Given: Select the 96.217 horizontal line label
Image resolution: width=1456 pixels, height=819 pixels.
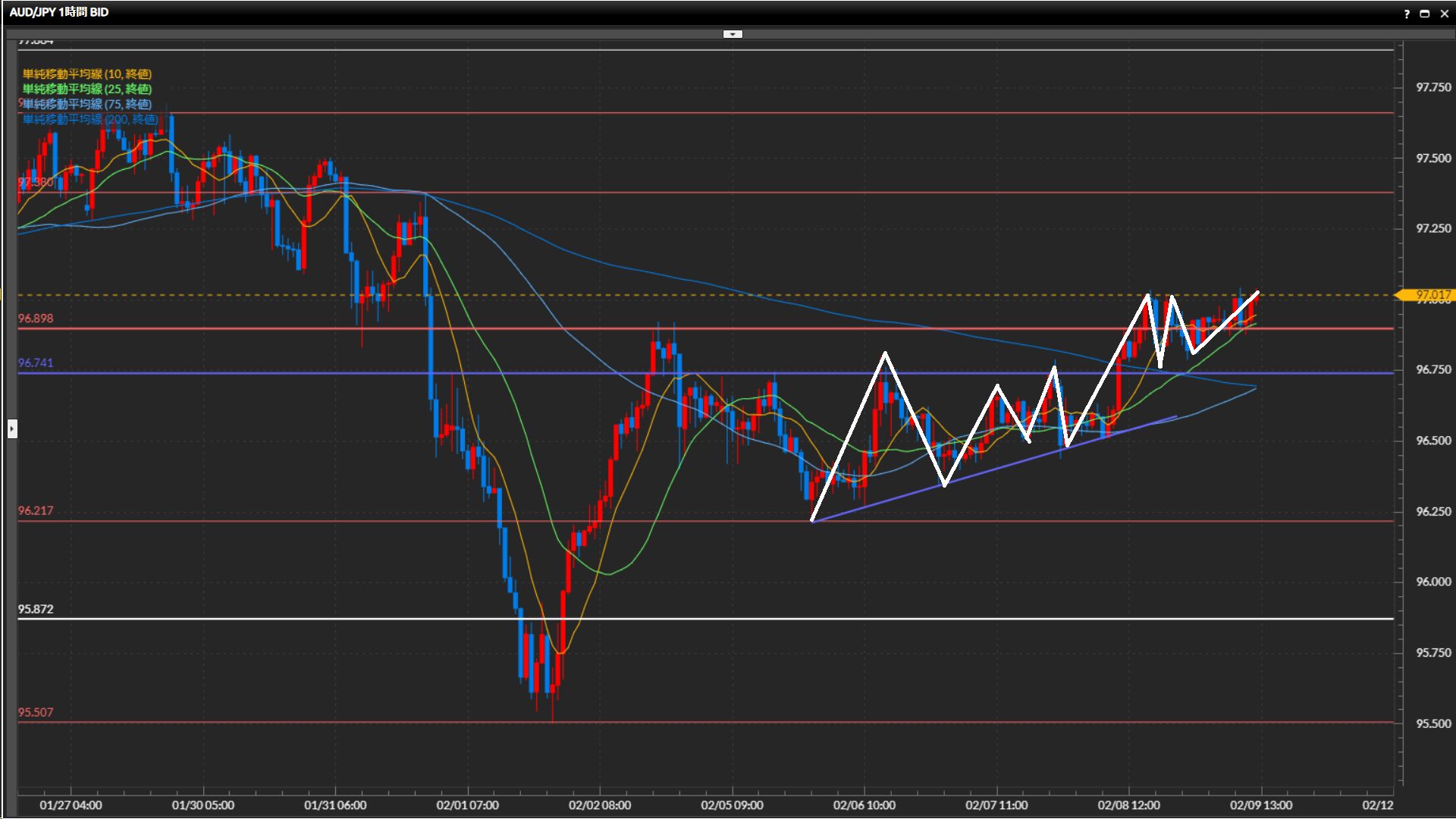Looking at the screenshot, I should coord(36,511).
